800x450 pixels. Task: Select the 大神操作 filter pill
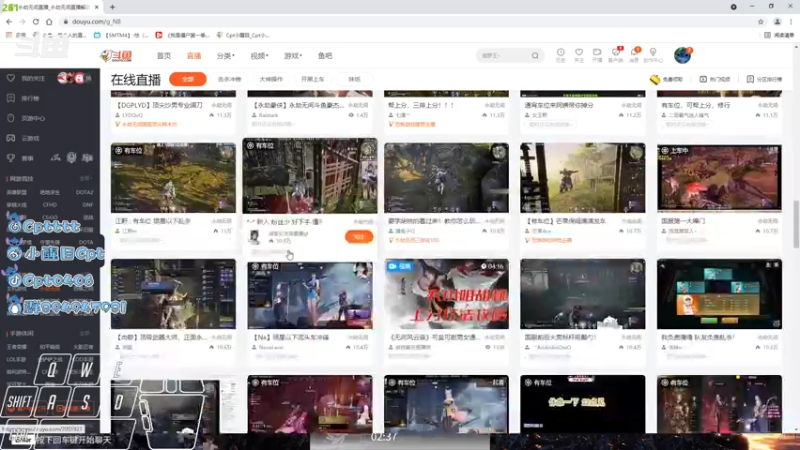tap(271, 79)
